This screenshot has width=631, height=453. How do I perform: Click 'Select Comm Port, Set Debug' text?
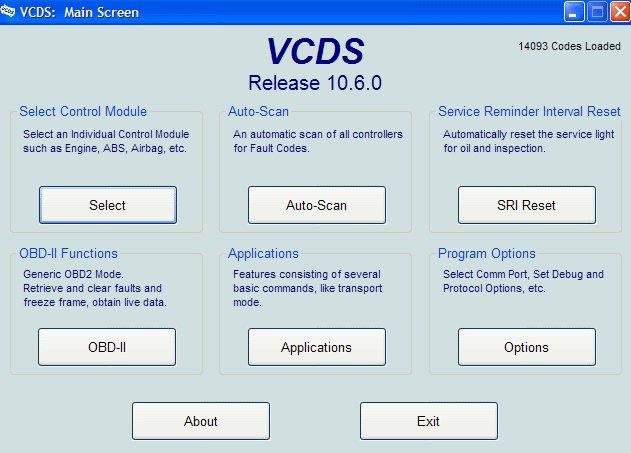point(513,274)
